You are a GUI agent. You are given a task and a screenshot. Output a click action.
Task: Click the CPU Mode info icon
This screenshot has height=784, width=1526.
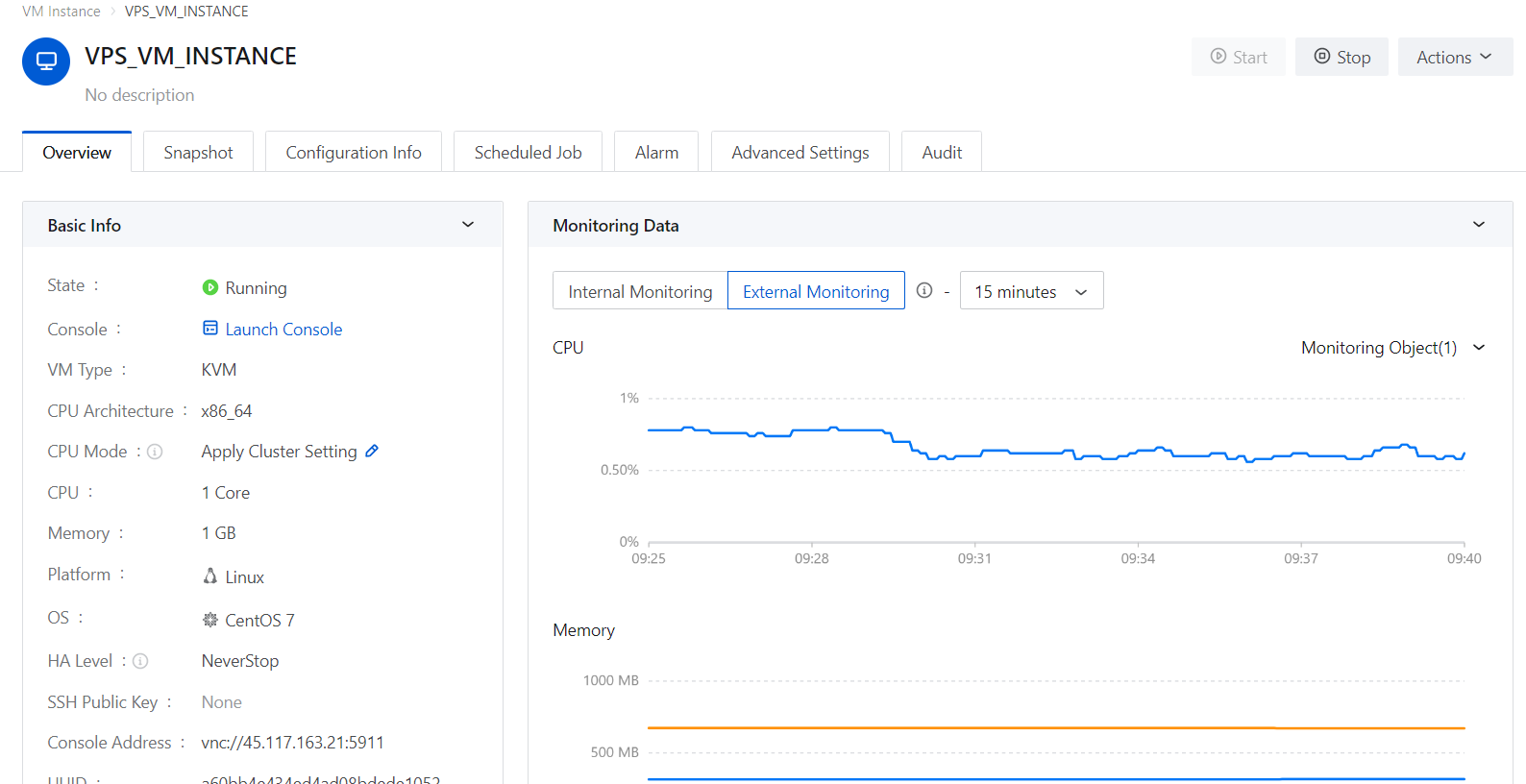(x=155, y=452)
